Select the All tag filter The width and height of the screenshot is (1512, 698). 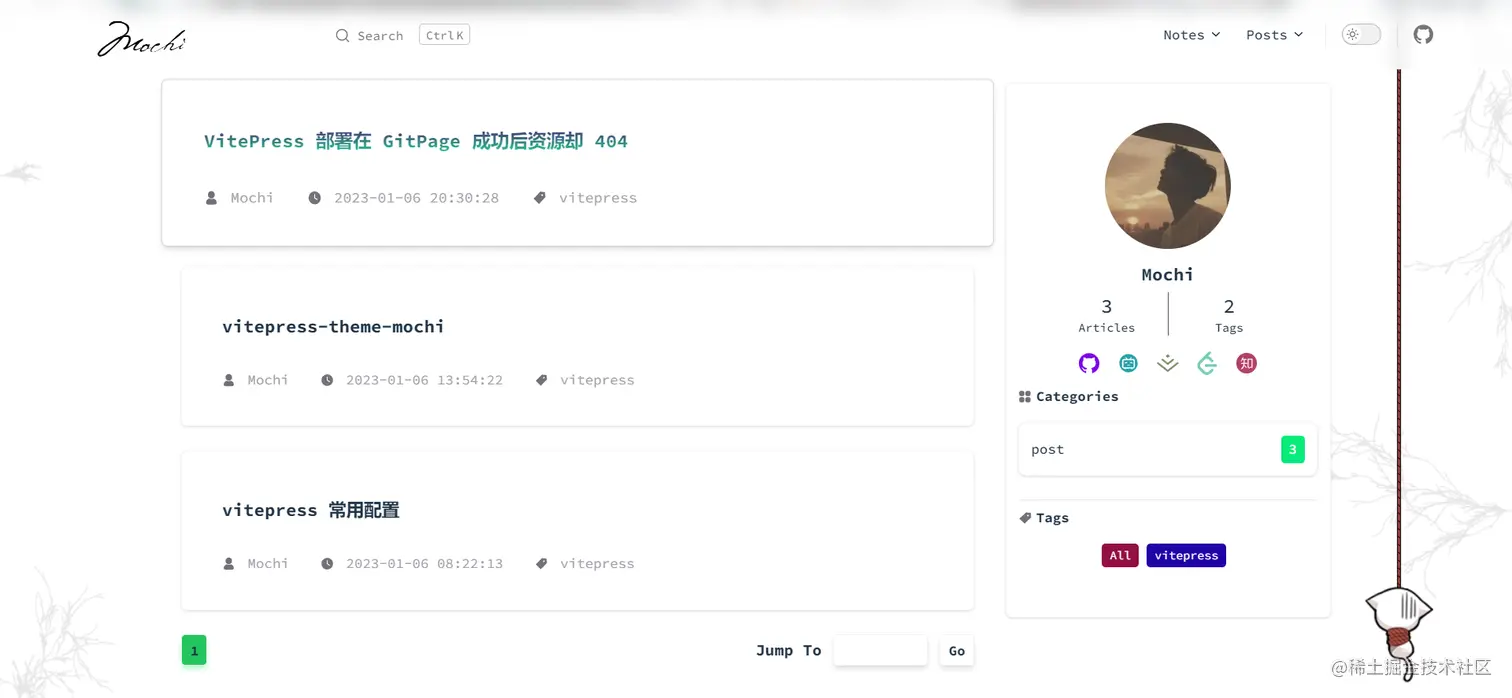(x=1120, y=556)
